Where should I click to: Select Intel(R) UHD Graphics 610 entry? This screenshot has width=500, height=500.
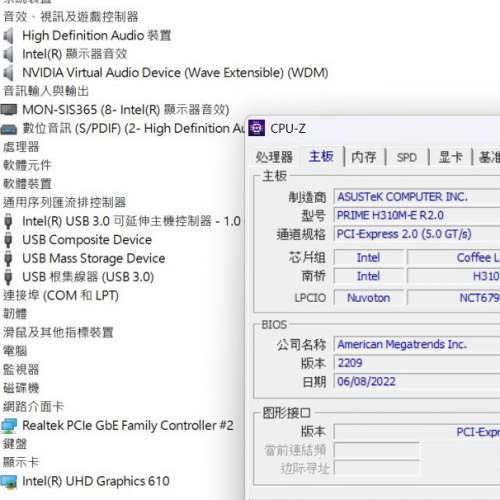point(96,482)
